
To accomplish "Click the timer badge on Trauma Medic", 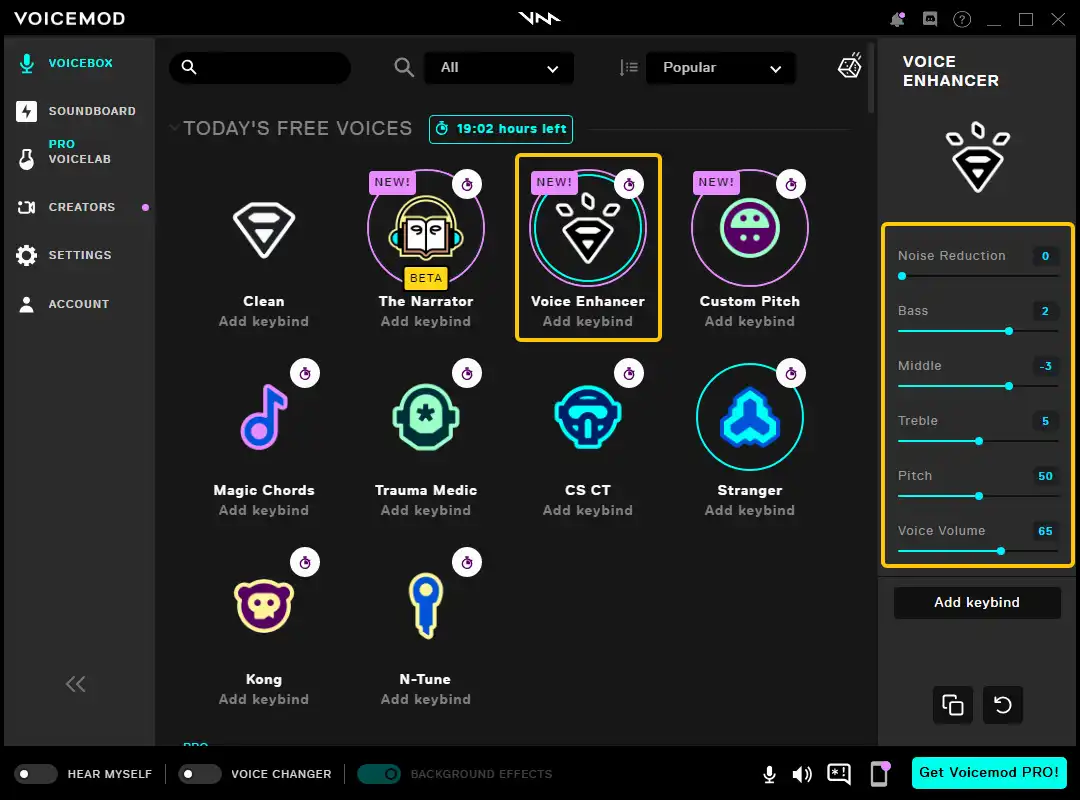I will click(467, 373).
